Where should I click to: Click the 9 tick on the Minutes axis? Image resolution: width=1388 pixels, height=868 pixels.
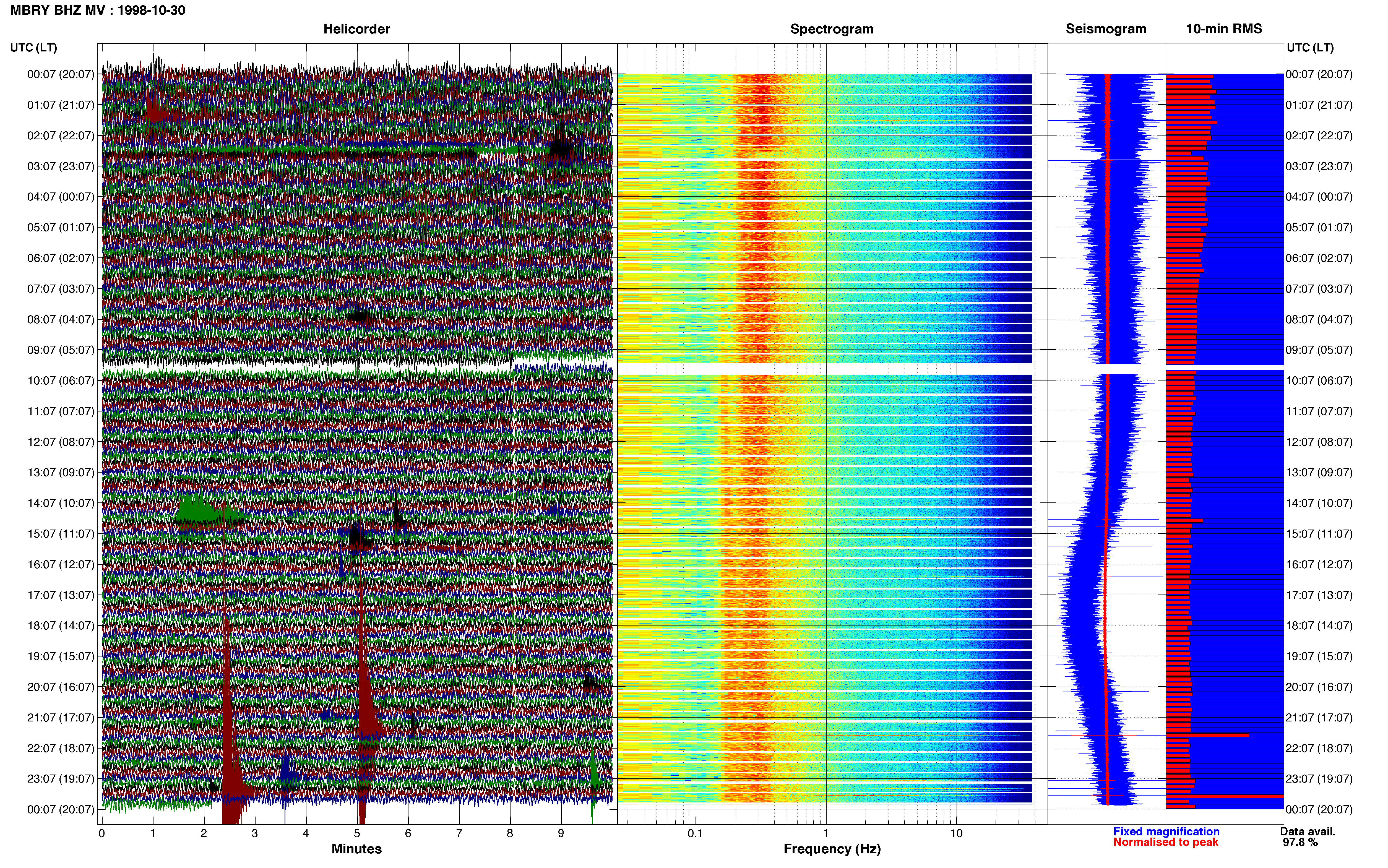point(561,833)
